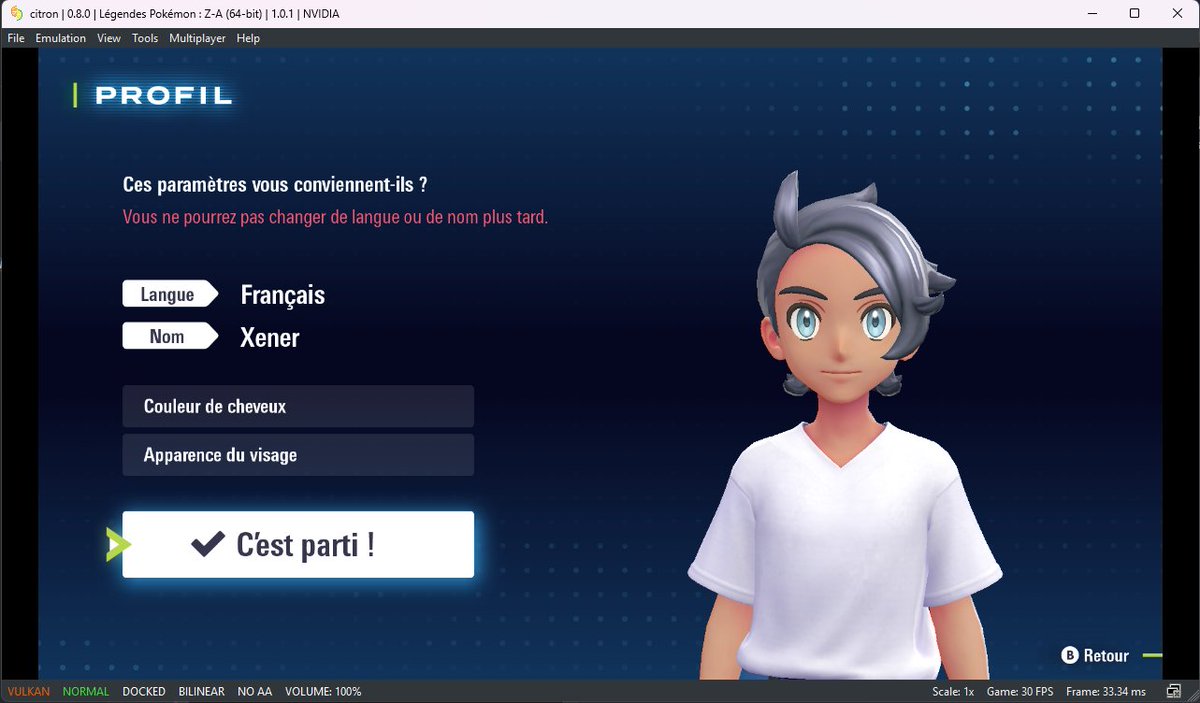
Task: Click the name field showing Xener
Action: pyautogui.click(x=271, y=337)
